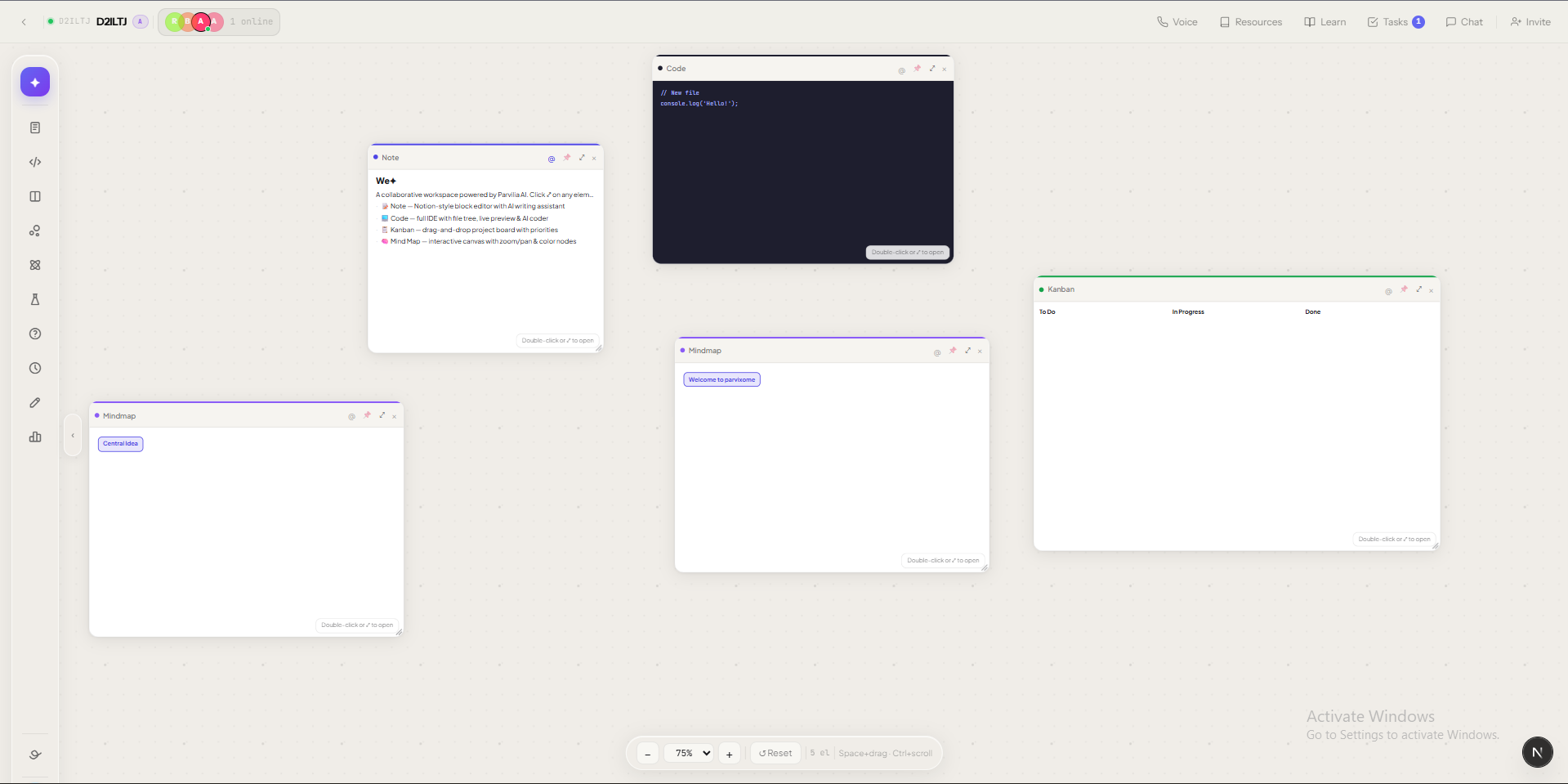Open the Chat panel

coord(1464,22)
